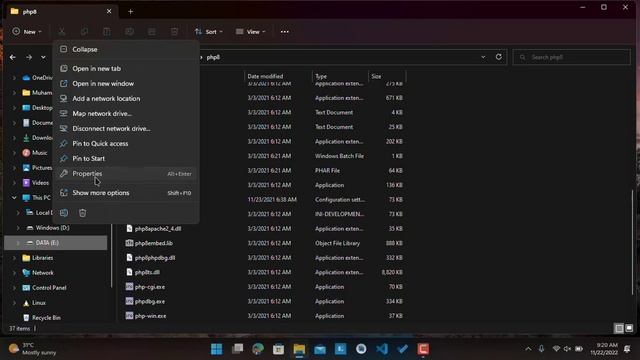Select the php-cgi.exe file
The width and height of the screenshot is (640, 360).
150,287
